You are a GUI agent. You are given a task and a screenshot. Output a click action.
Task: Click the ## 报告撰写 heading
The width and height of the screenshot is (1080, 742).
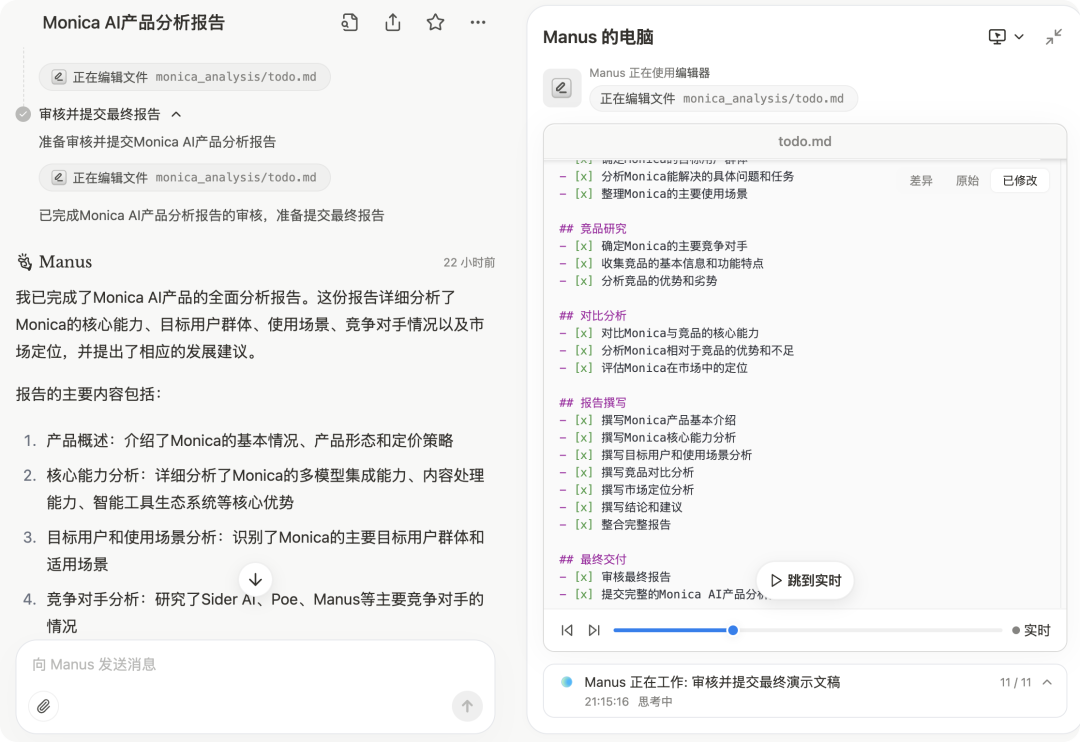point(592,402)
